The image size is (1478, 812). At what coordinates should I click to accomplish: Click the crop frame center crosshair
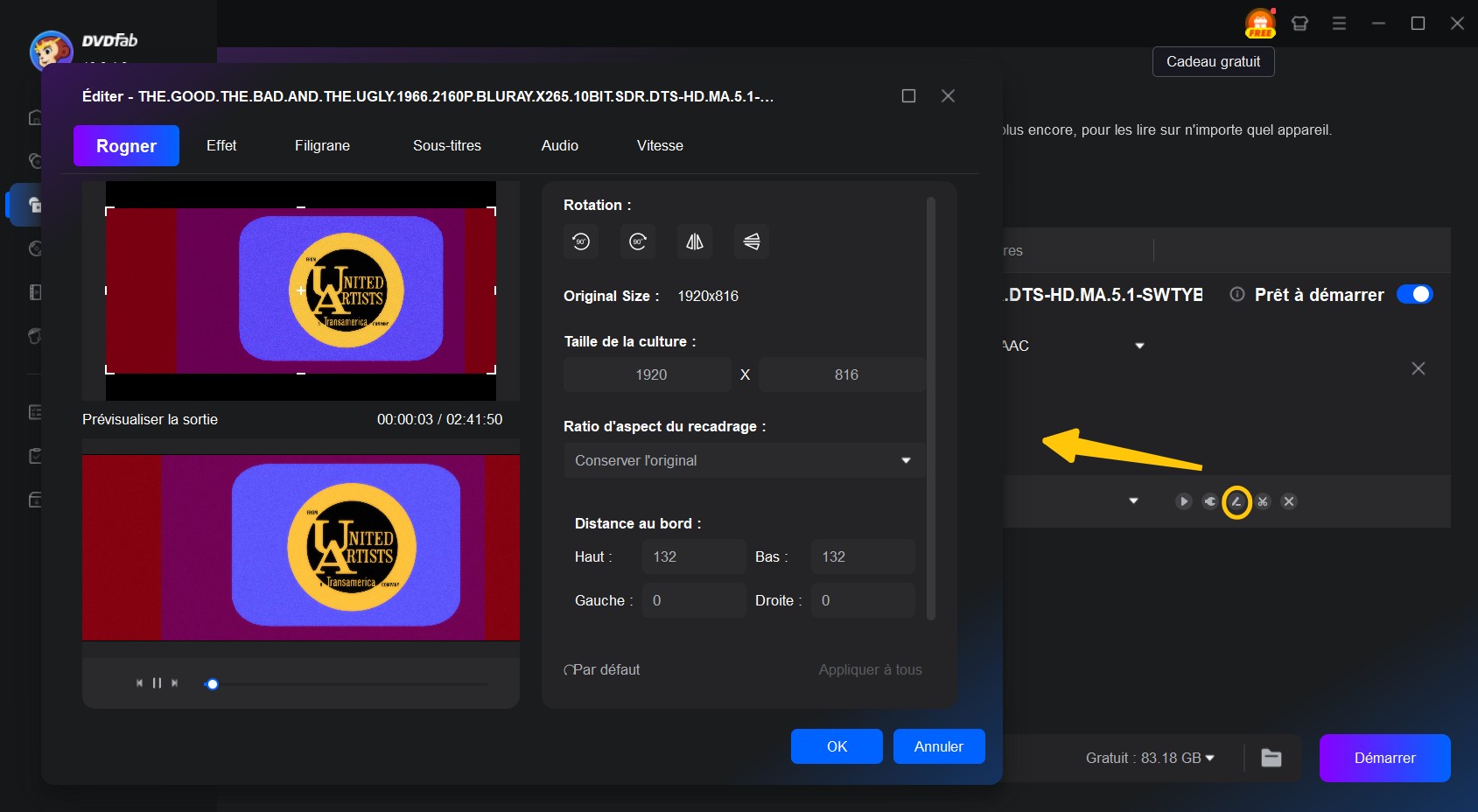click(x=301, y=290)
